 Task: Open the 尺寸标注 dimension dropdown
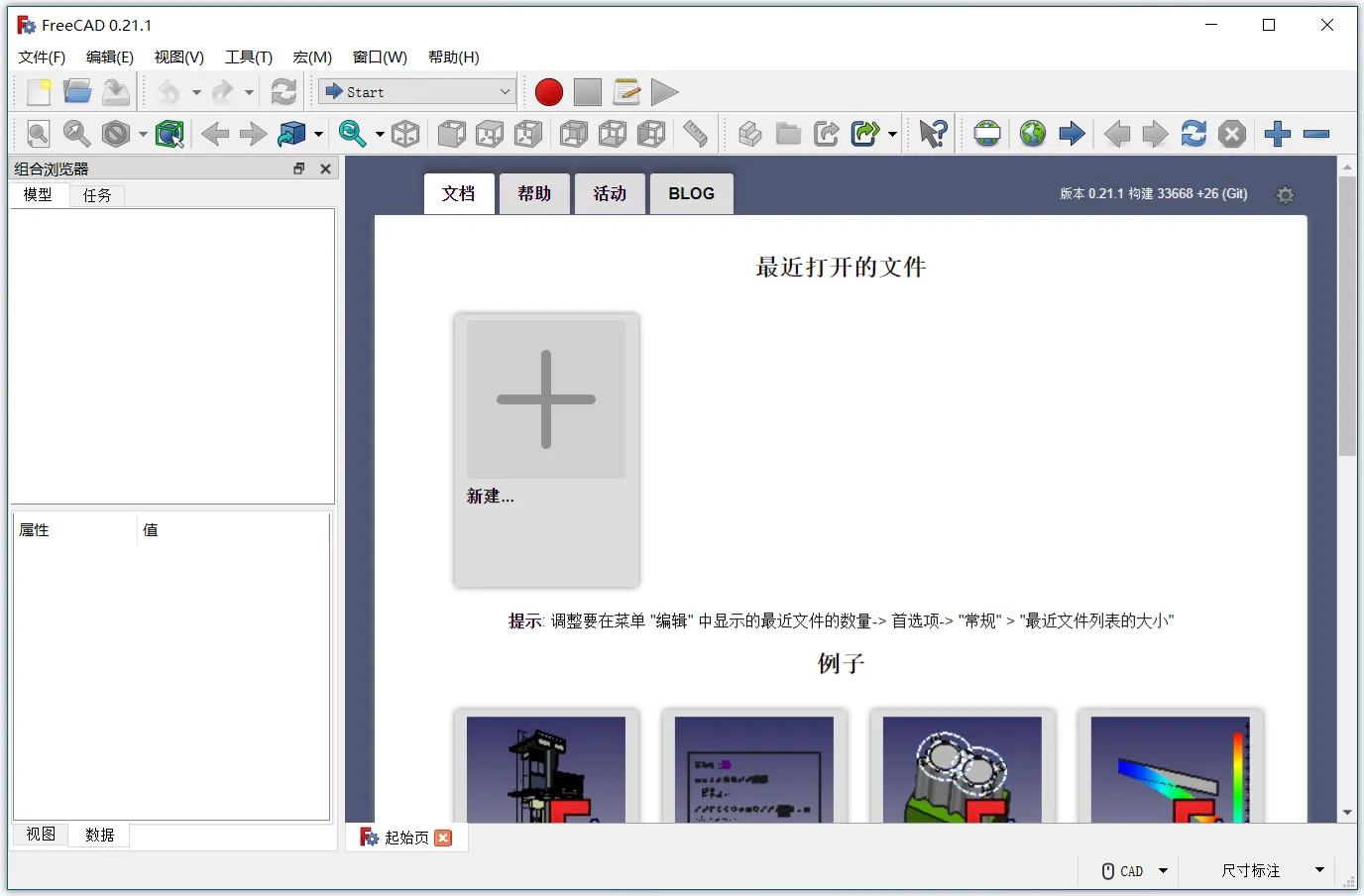(1272, 871)
